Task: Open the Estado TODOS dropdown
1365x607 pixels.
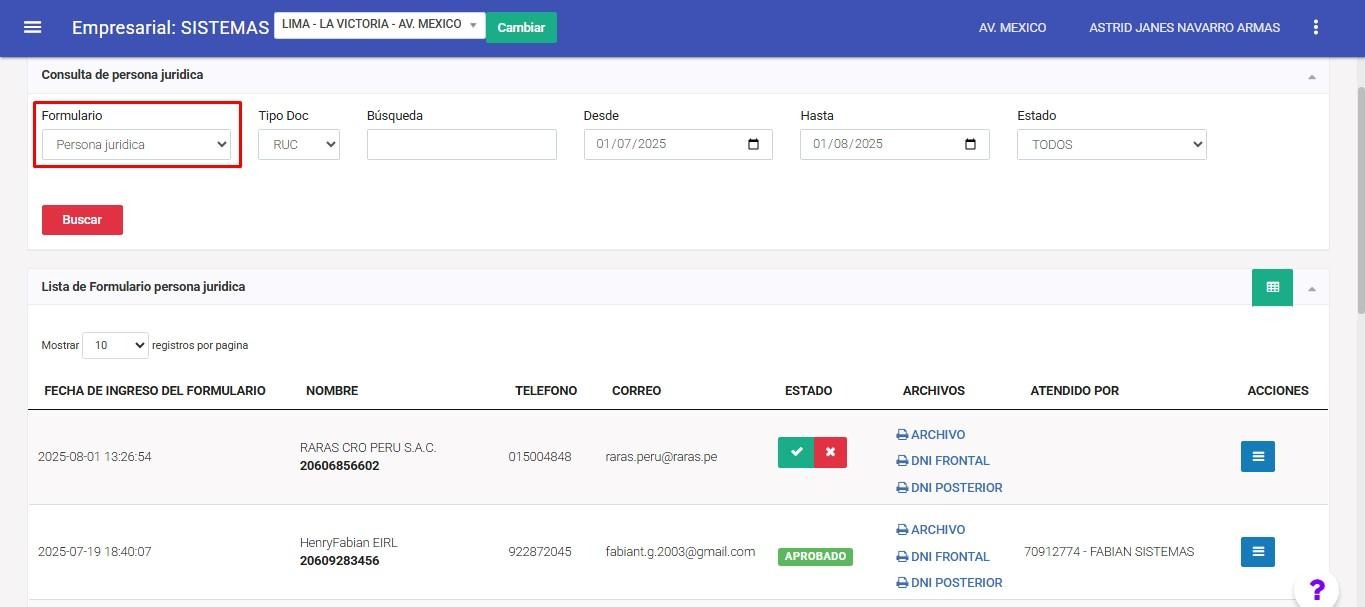Action: pos(1111,145)
